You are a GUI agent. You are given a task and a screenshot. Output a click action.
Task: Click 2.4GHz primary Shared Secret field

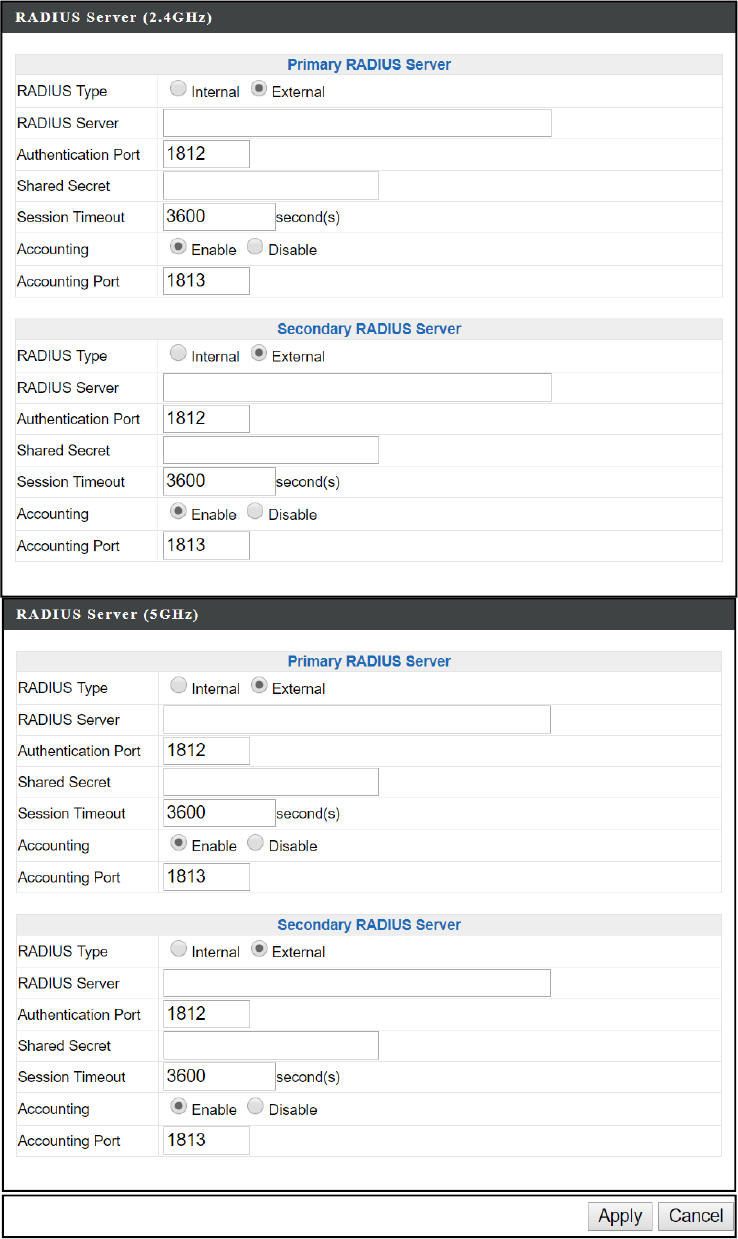pos(270,186)
